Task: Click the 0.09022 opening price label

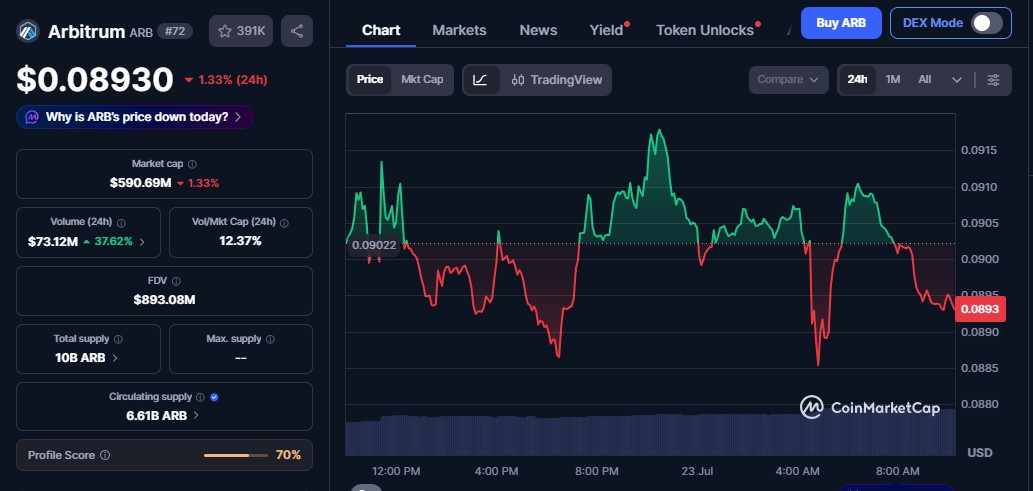Action: 374,246
